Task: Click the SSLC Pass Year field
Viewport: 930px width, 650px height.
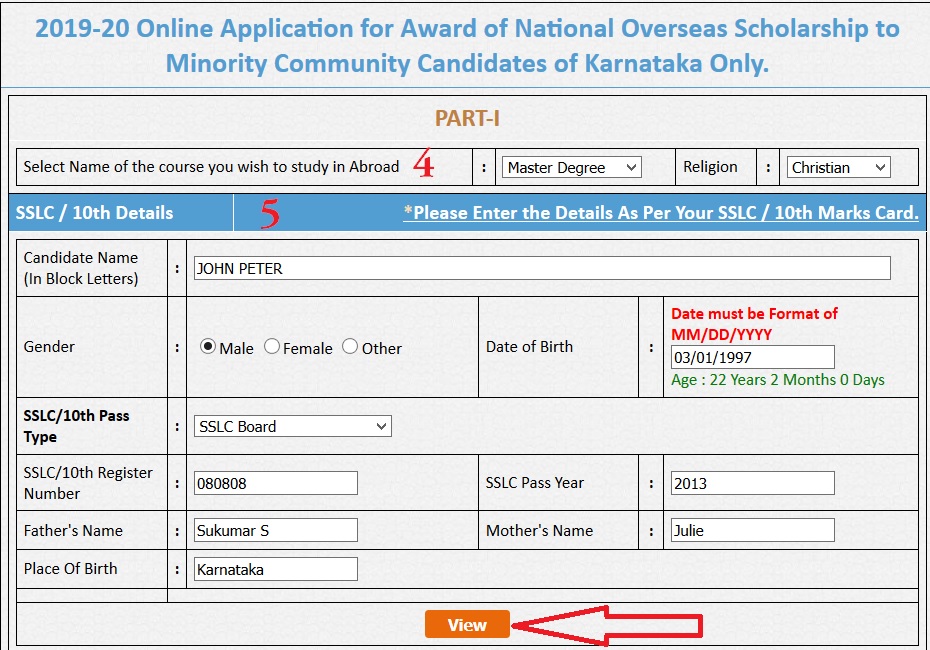Action: point(753,483)
